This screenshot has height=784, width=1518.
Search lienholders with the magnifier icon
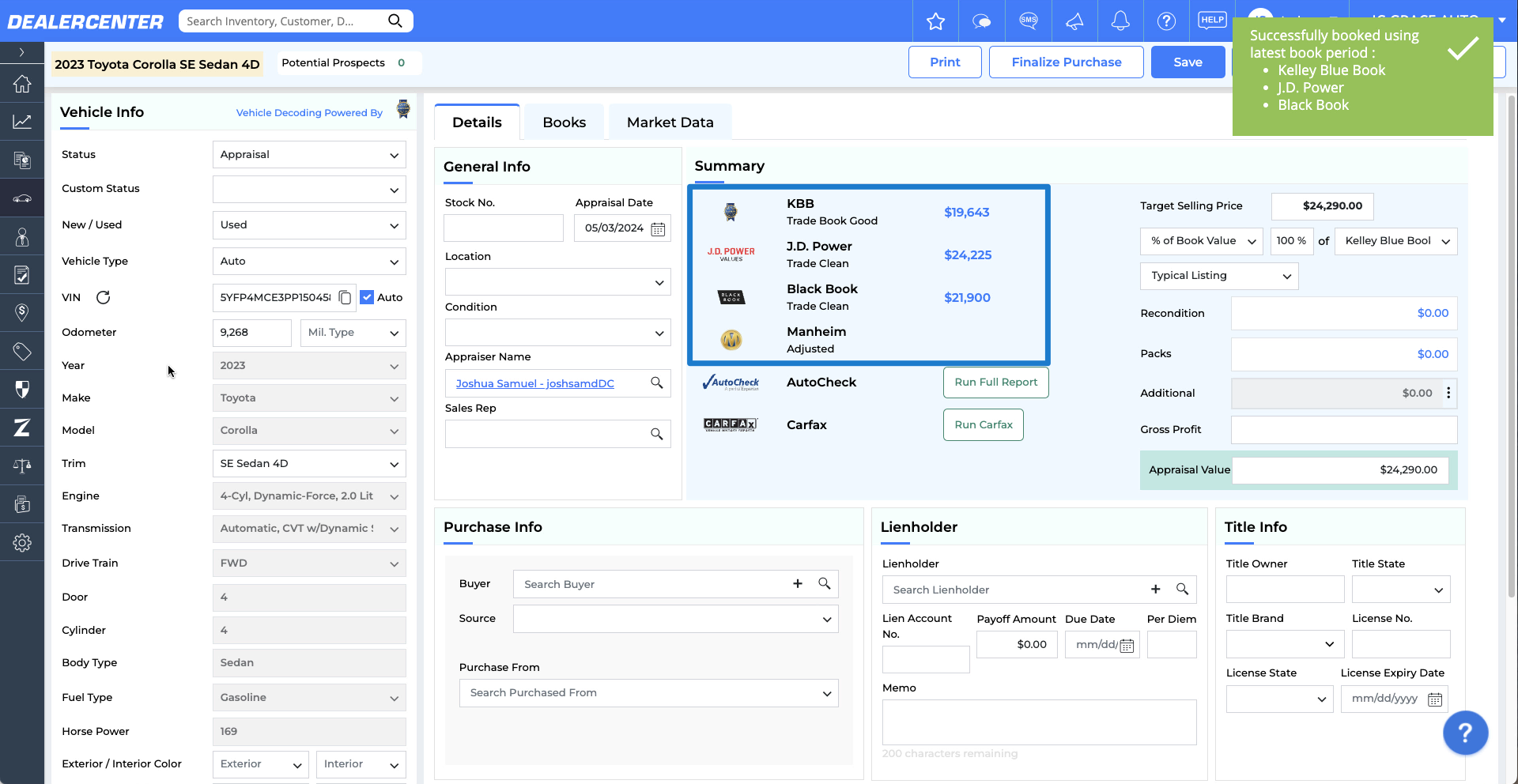(x=1182, y=589)
